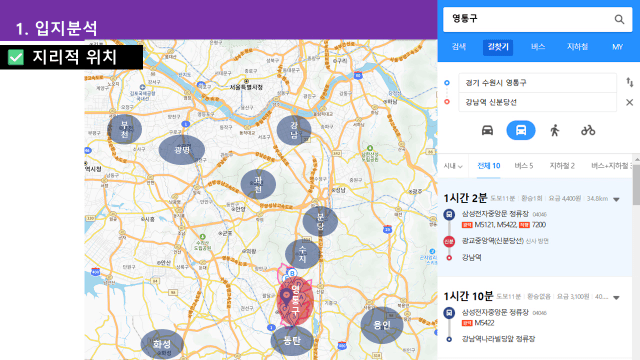Expand the 1시간 10분 route details
The image size is (640, 360).
pos(616,298)
